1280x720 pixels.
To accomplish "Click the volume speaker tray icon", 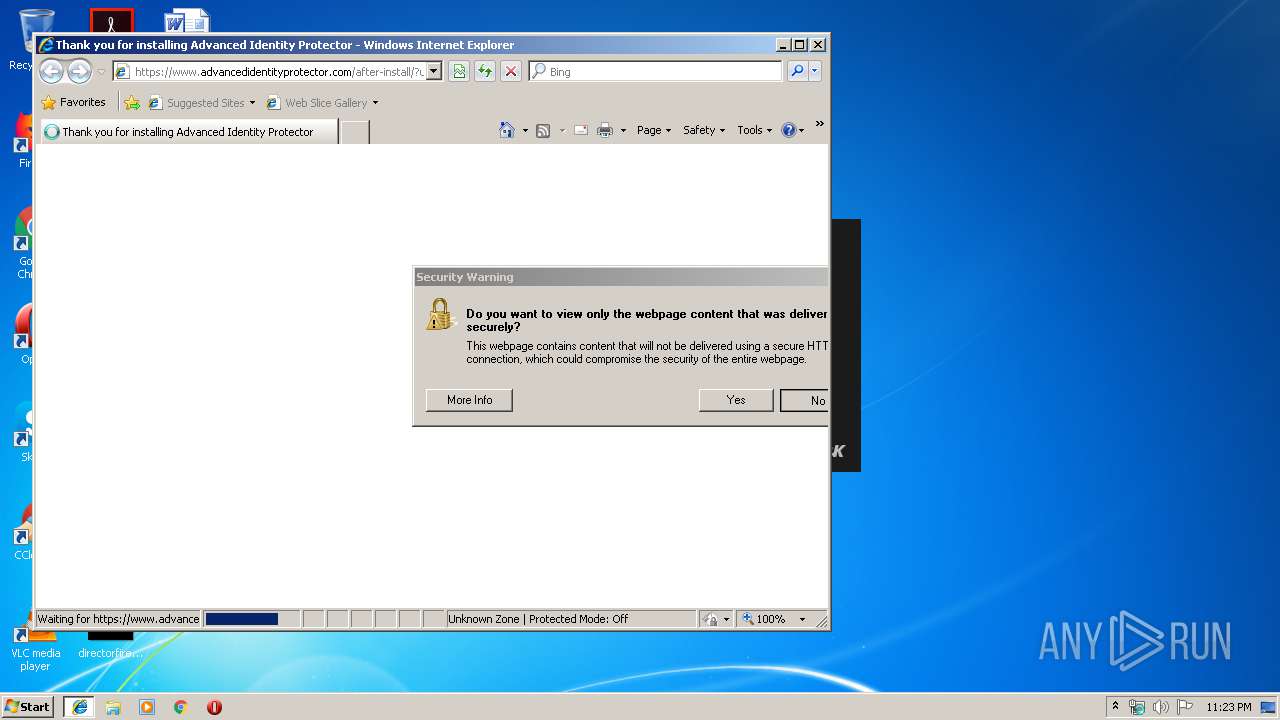I will pyautogui.click(x=1160, y=707).
